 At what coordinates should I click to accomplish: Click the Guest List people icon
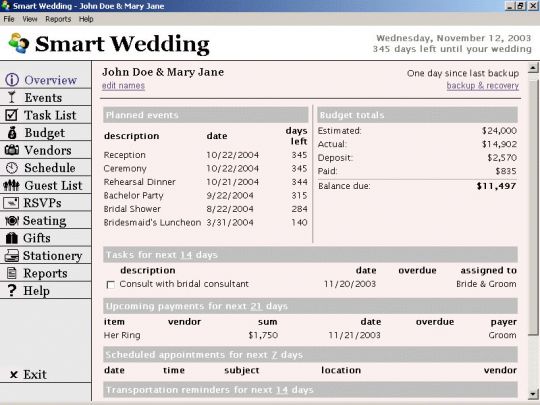[11, 185]
